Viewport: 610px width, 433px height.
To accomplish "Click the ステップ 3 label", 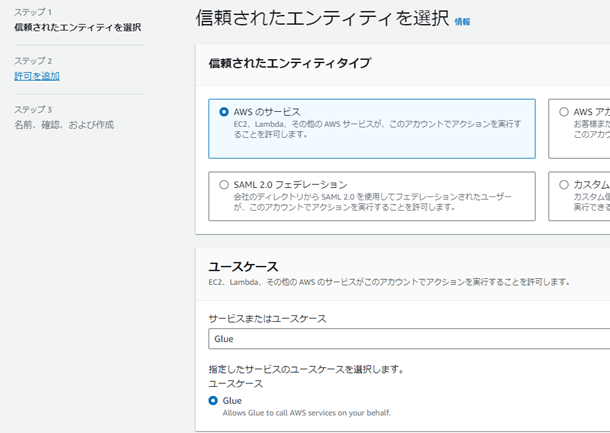I will [33, 109].
